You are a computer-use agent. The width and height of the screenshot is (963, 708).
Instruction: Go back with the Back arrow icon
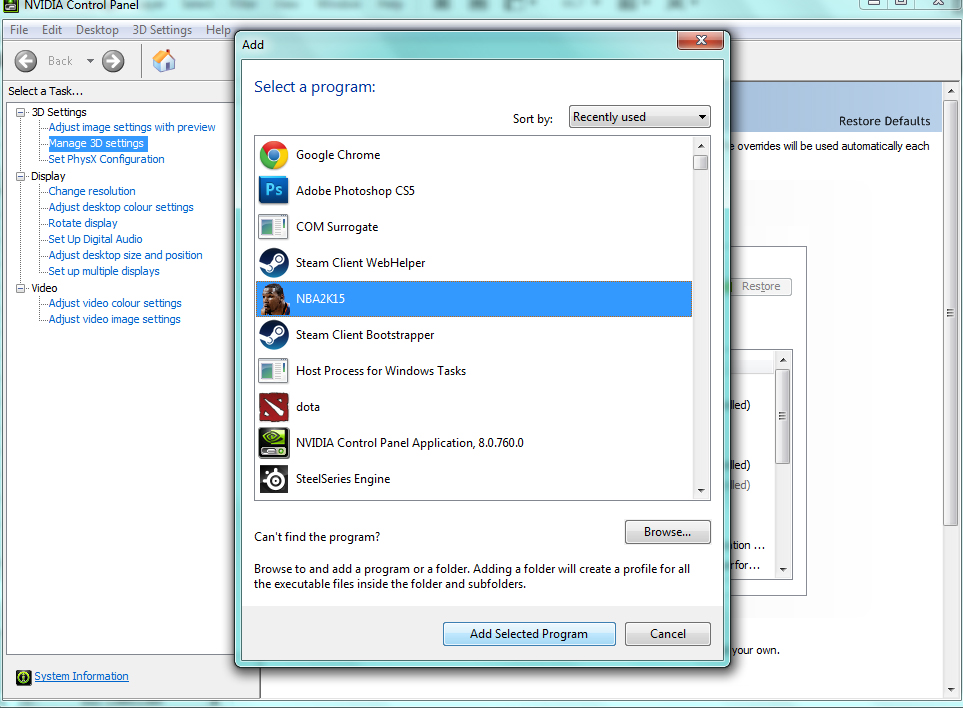click(x=26, y=61)
